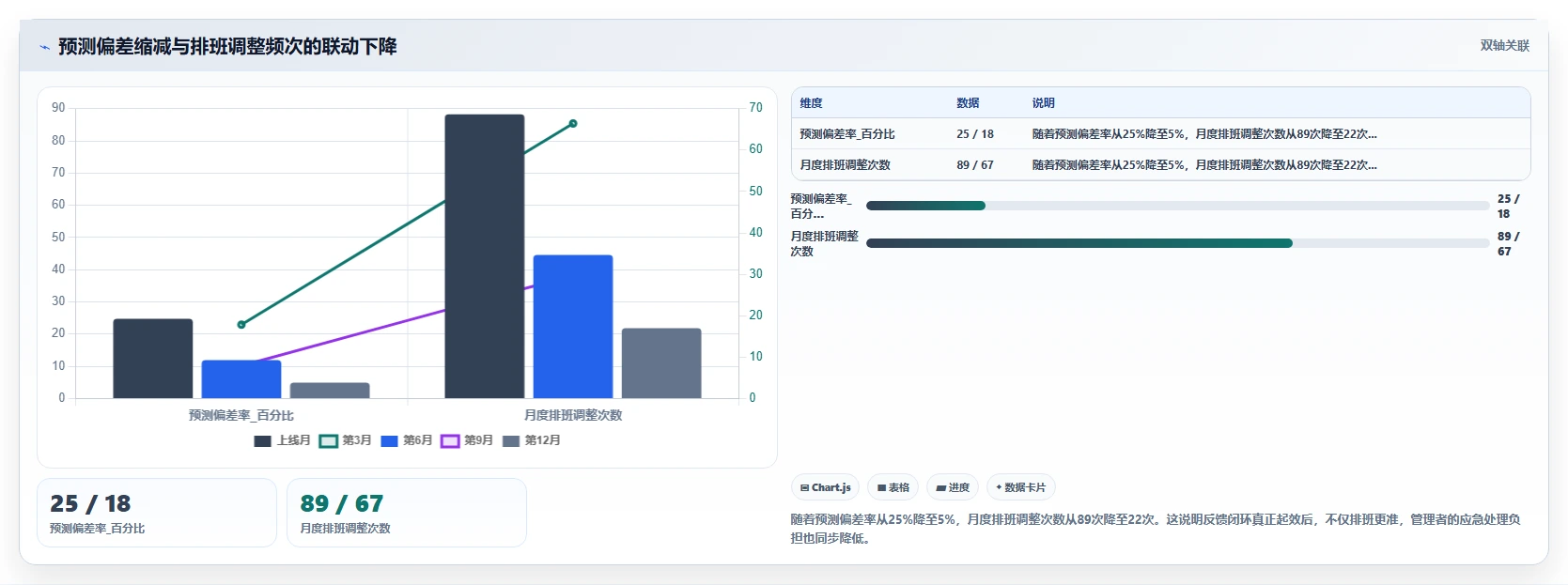Toggle the 第12月 legend series
This screenshot has width=1568, height=585.
[532, 440]
